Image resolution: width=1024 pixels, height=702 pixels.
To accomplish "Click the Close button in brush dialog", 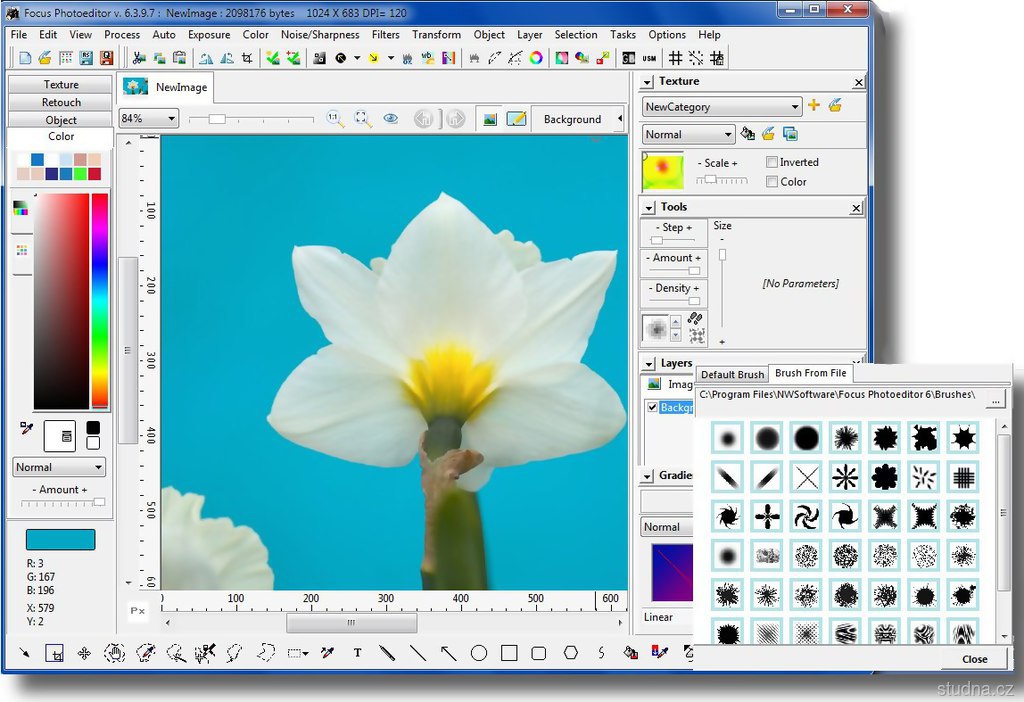I will [974, 659].
